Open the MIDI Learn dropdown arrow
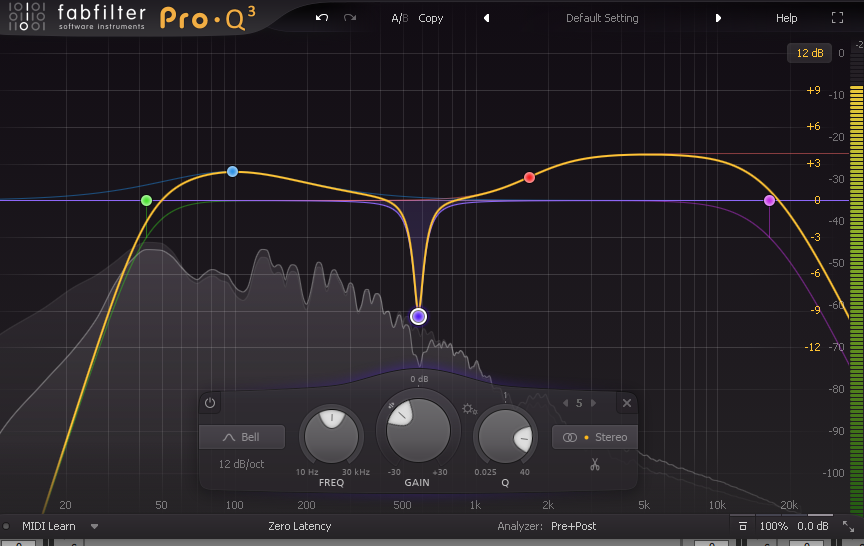Viewport: 864px width, 546px height. [94, 526]
